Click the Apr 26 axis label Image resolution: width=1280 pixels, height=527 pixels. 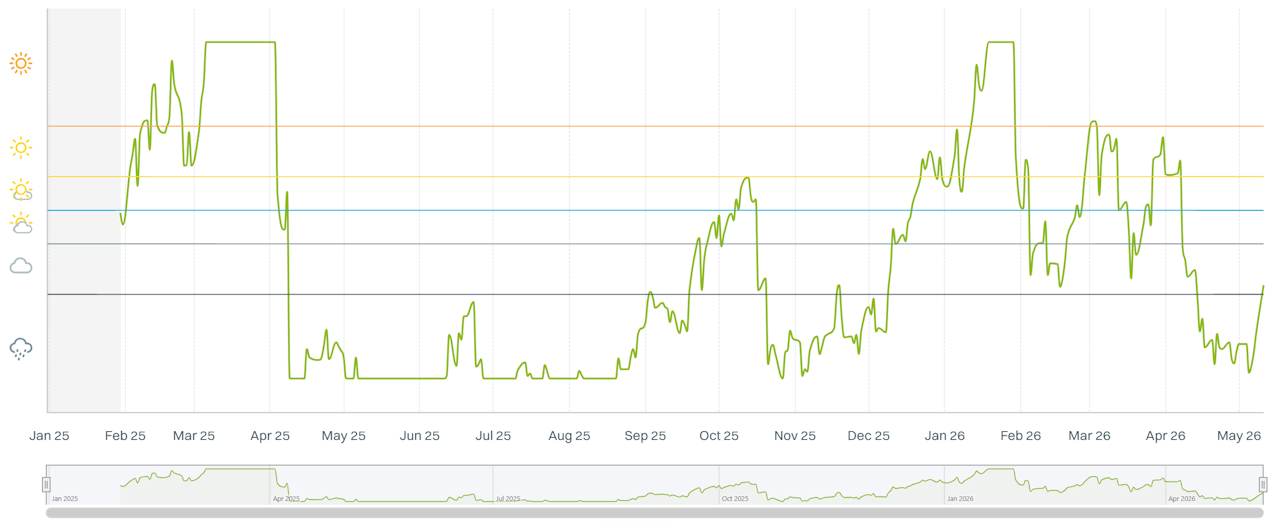coord(1165,436)
